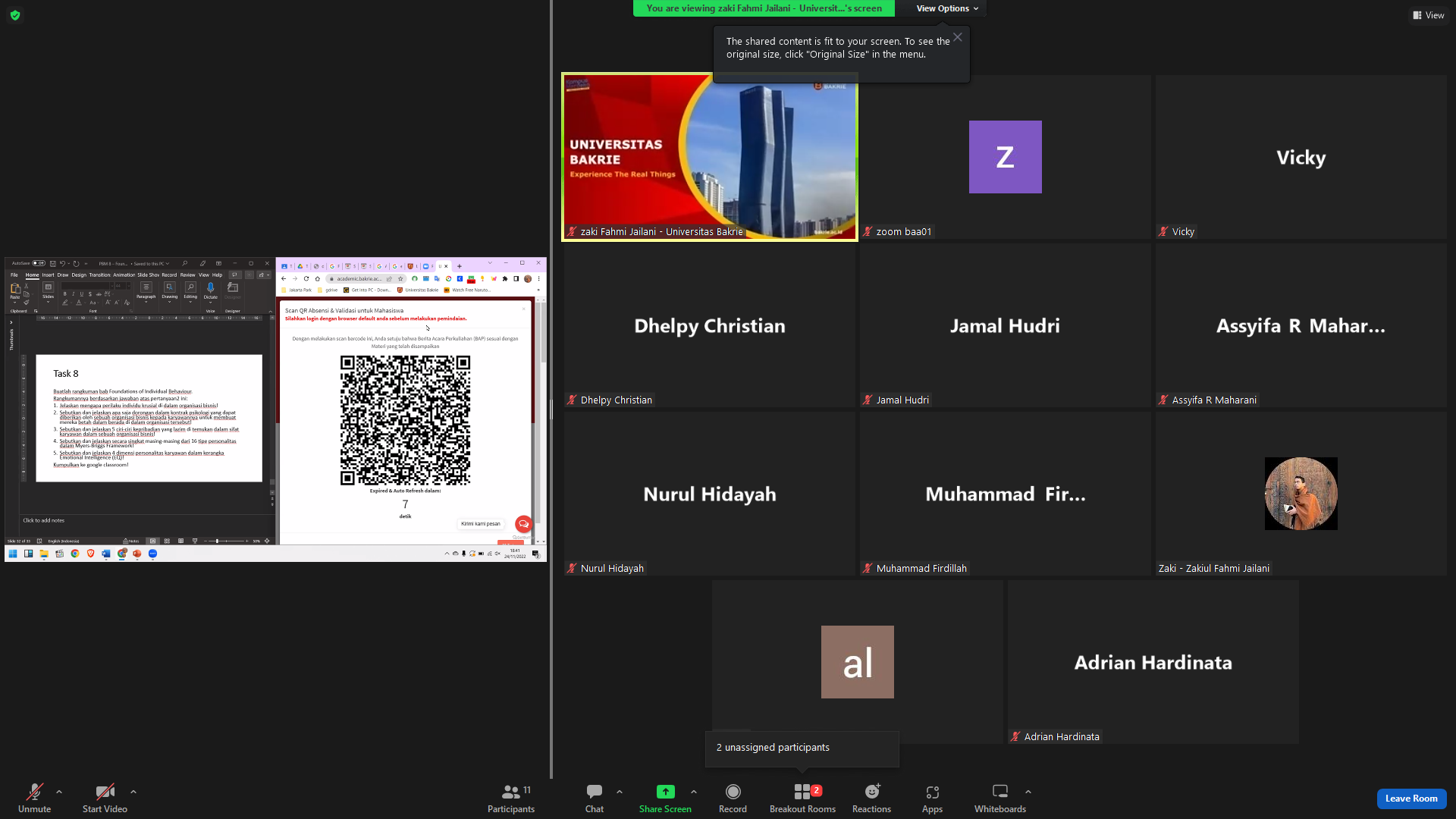Click the View button at top right

tap(1428, 15)
